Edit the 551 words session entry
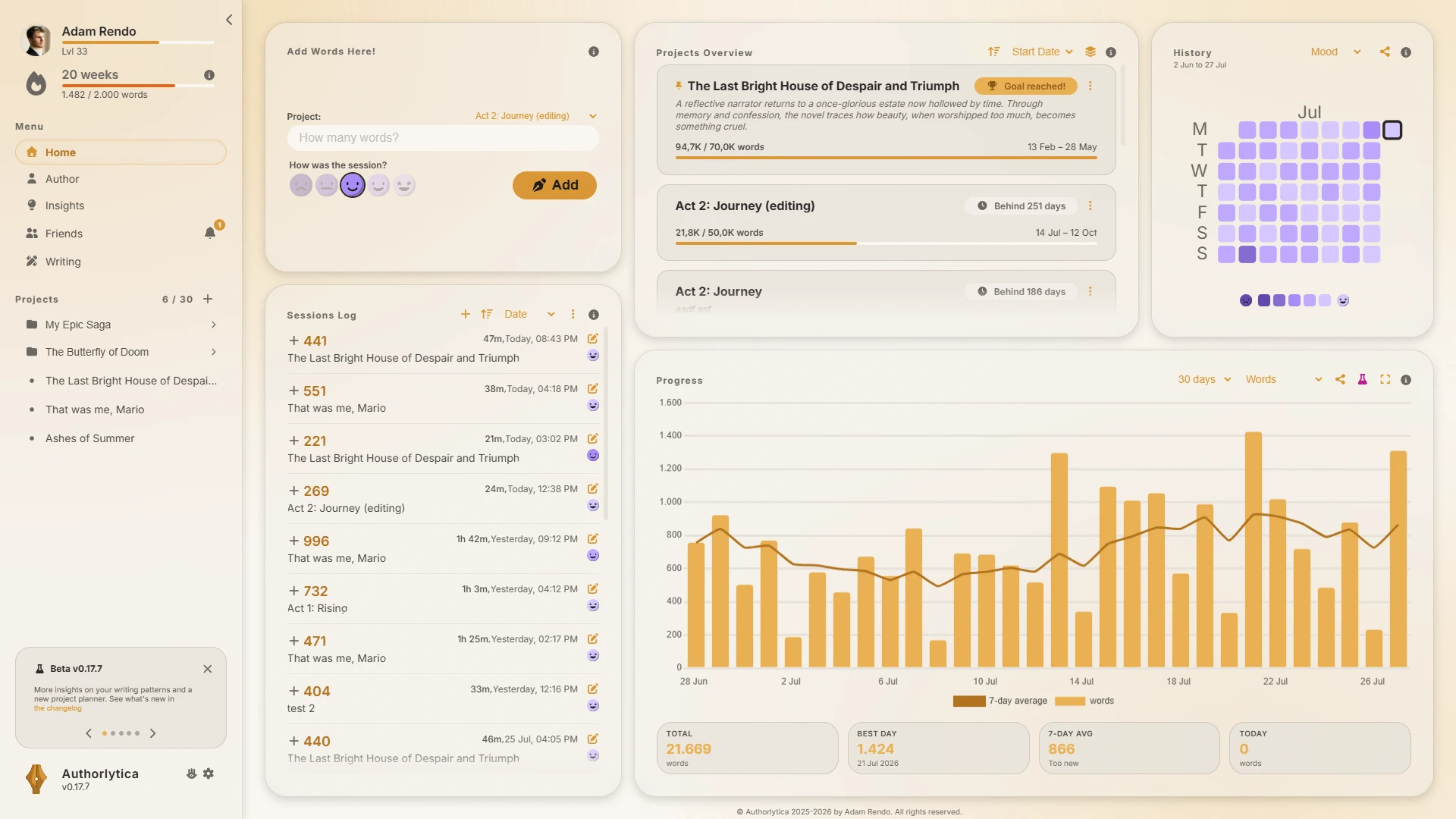The width and height of the screenshot is (1456, 819). tap(593, 389)
